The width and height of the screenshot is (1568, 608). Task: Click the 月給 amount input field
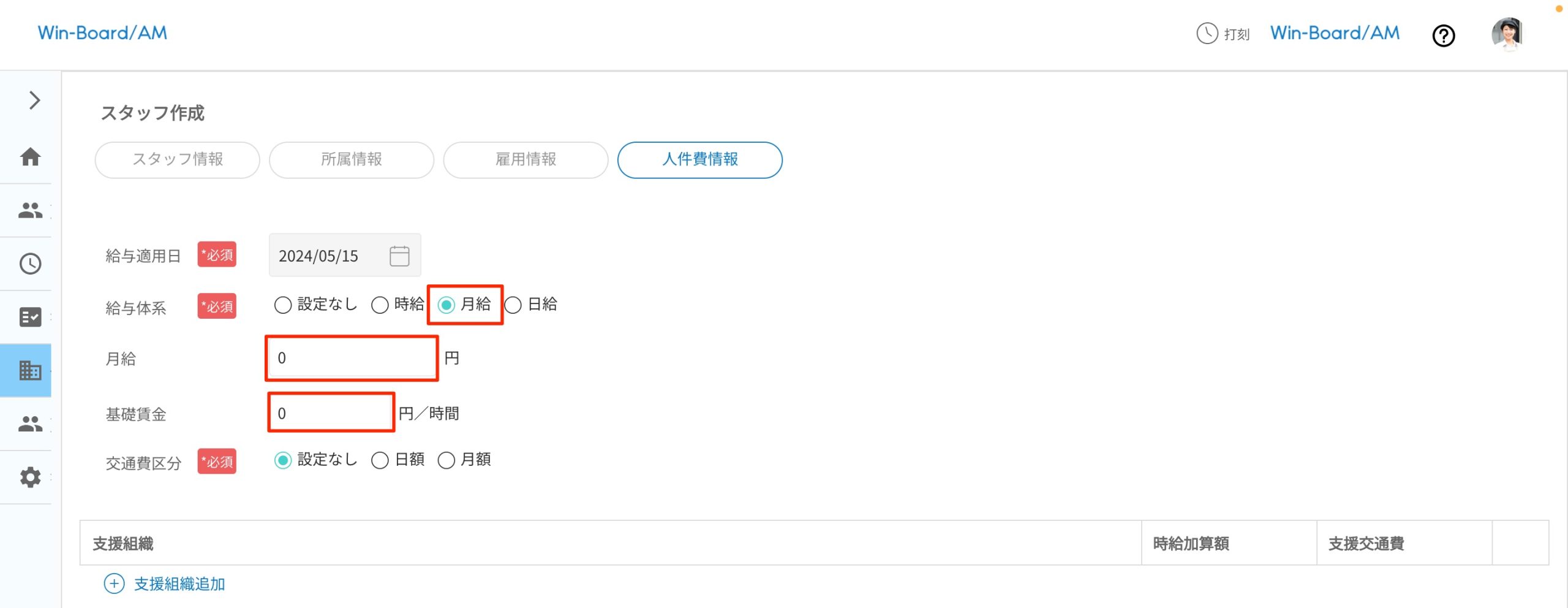352,358
